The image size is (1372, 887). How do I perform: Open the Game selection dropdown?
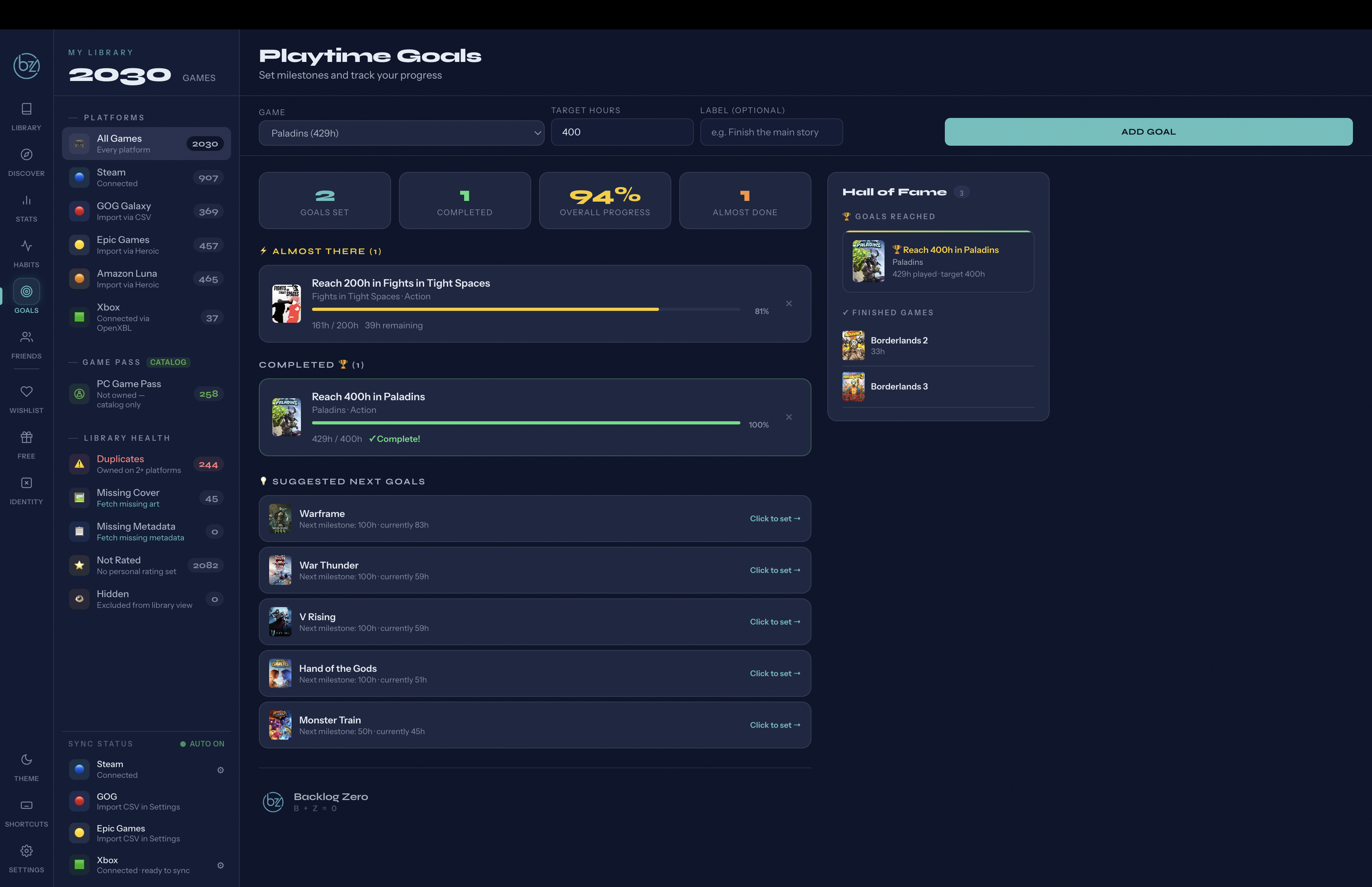pyautogui.click(x=401, y=133)
